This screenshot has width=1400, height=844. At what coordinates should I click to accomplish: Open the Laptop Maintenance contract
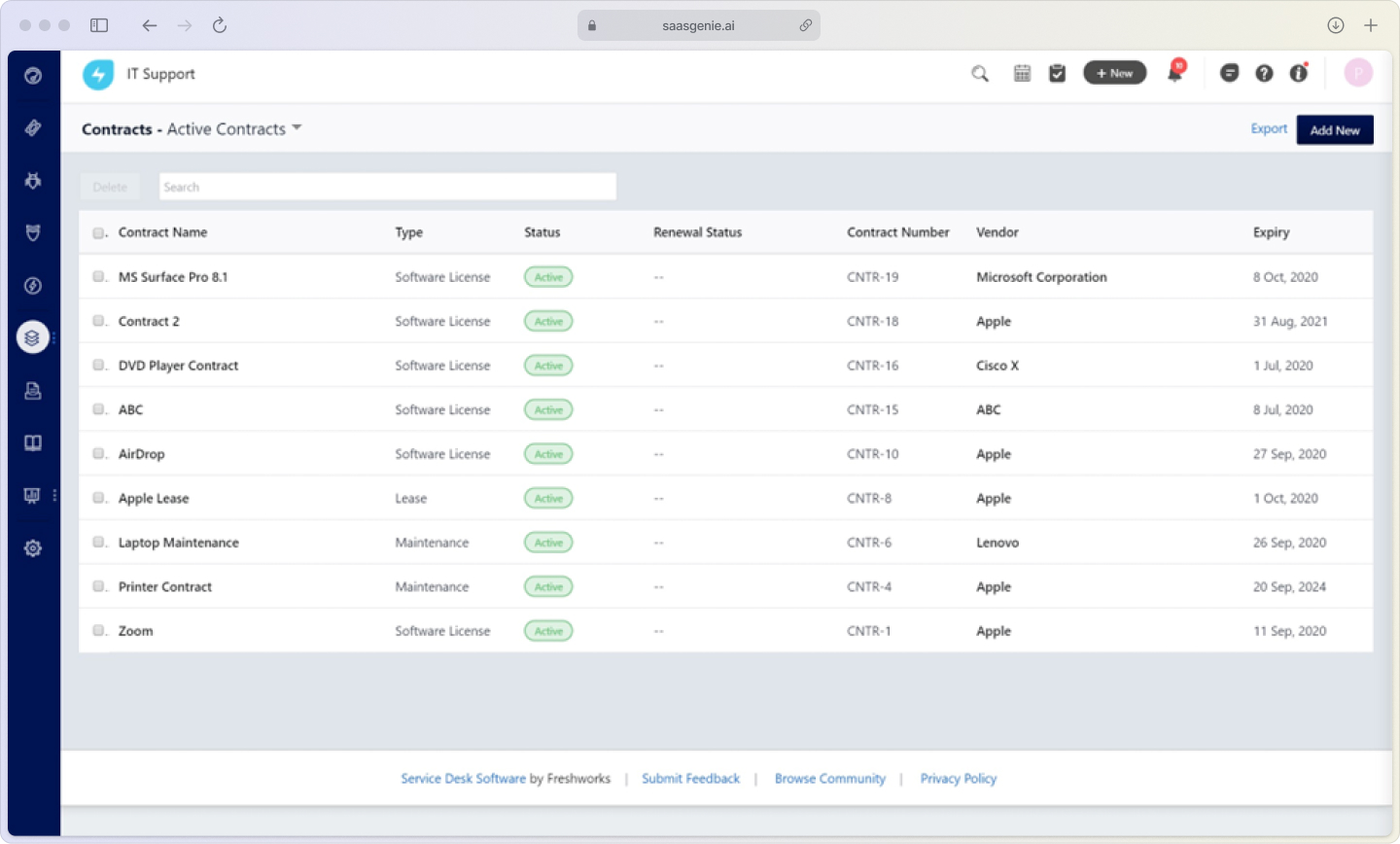click(x=179, y=543)
